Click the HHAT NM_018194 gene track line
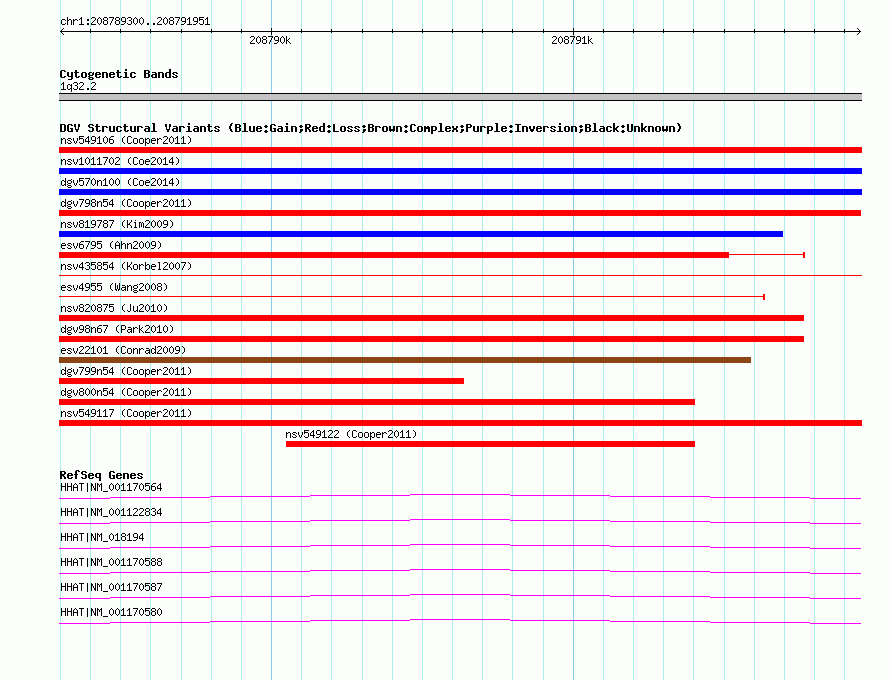The width and height of the screenshot is (890, 680). point(460,547)
